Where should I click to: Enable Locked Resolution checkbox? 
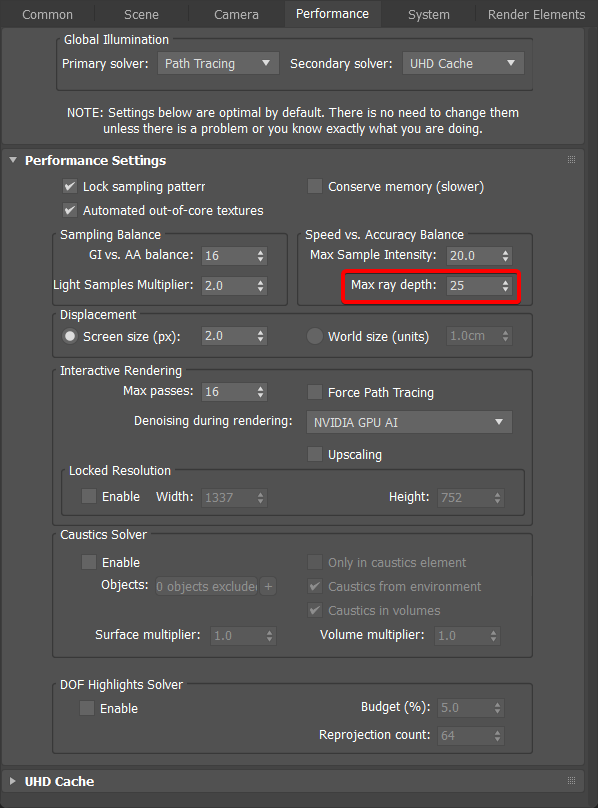pyautogui.click(x=89, y=496)
